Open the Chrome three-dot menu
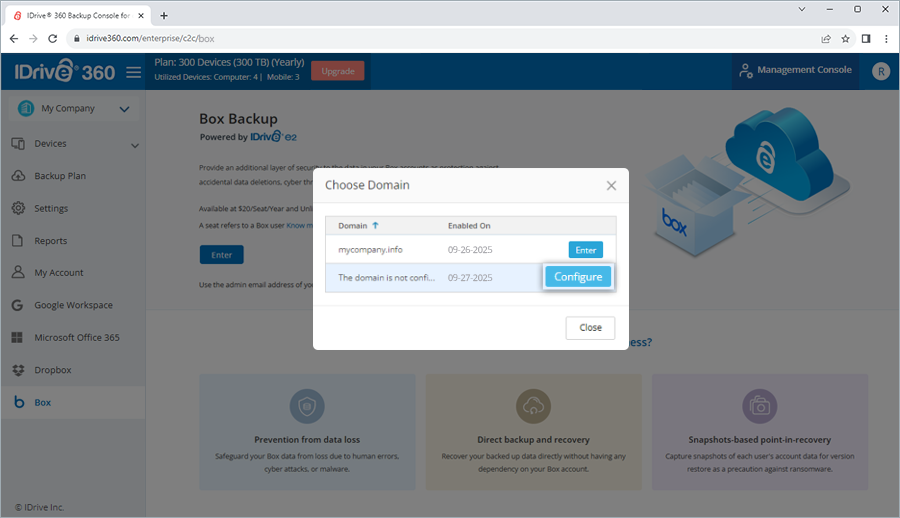Image resolution: width=900 pixels, height=518 pixels. (886, 38)
